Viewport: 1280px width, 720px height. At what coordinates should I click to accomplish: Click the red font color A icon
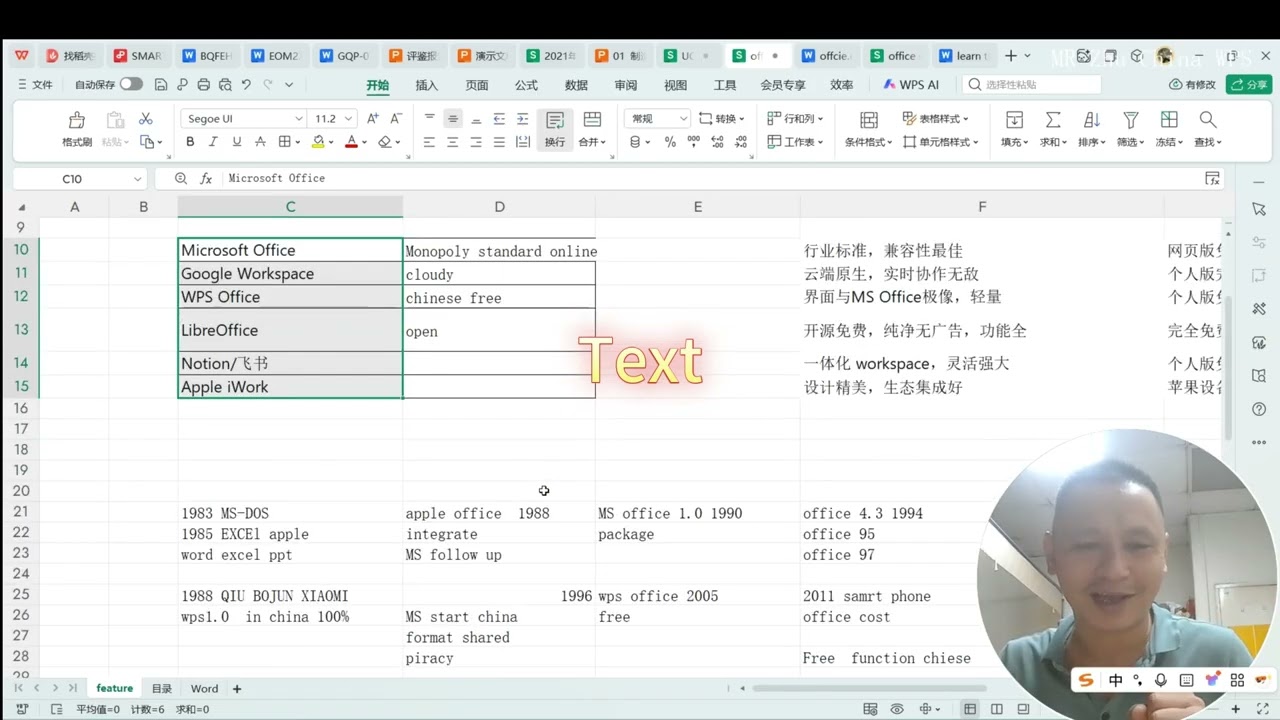[x=351, y=142]
